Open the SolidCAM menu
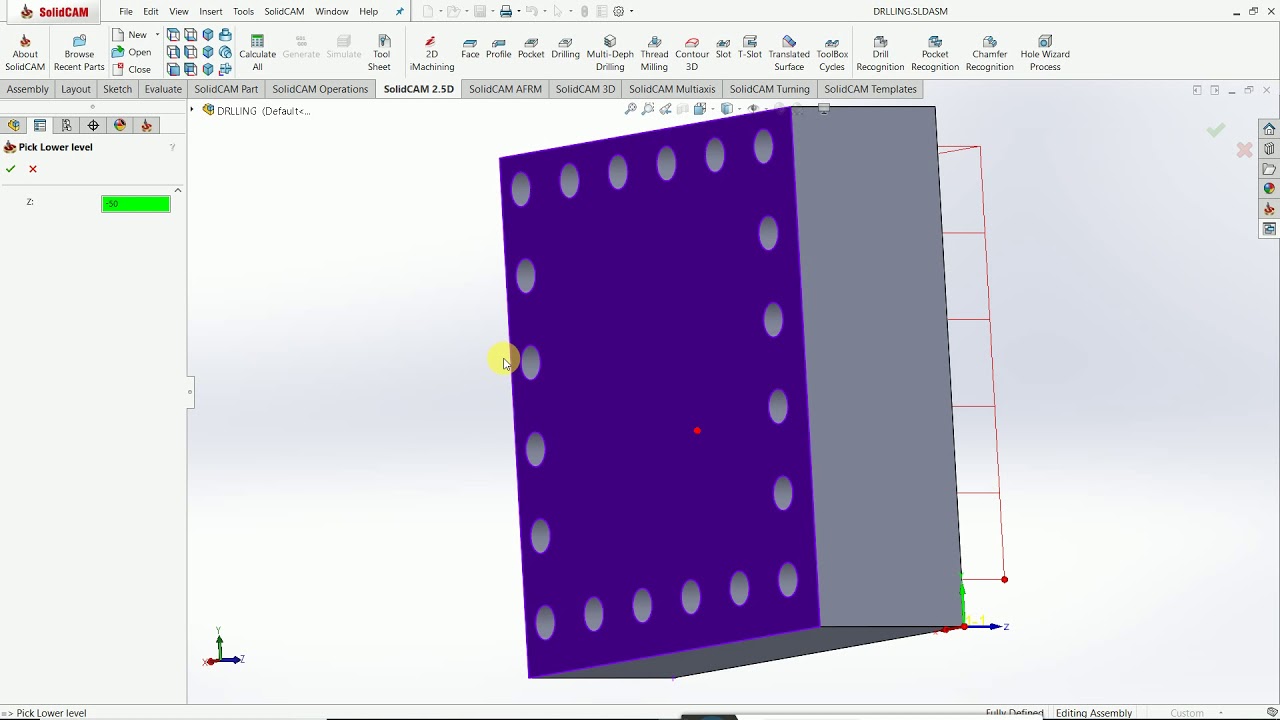Image resolution: width=1280 pixels, height=720 pixels. point(284,11)
